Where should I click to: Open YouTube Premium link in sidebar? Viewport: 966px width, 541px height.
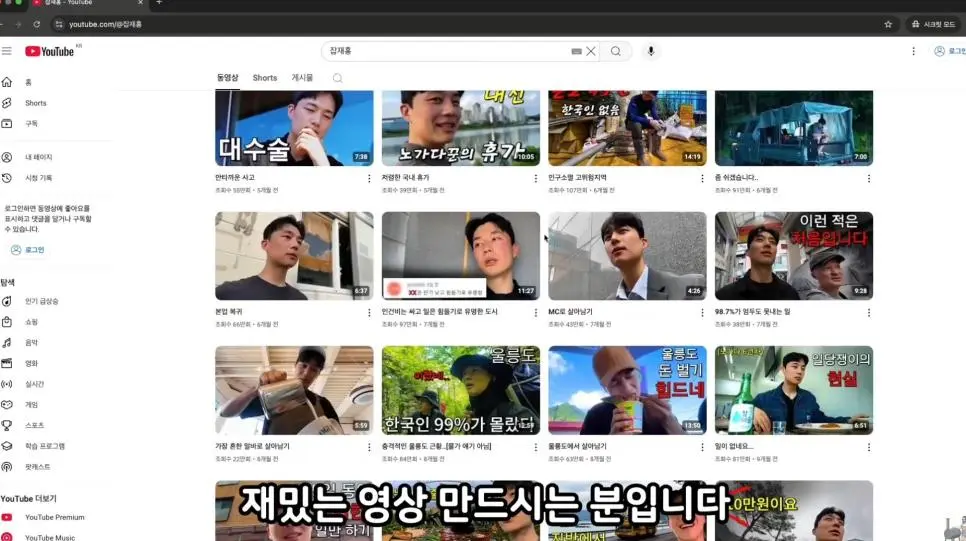[x=54, y=517]
